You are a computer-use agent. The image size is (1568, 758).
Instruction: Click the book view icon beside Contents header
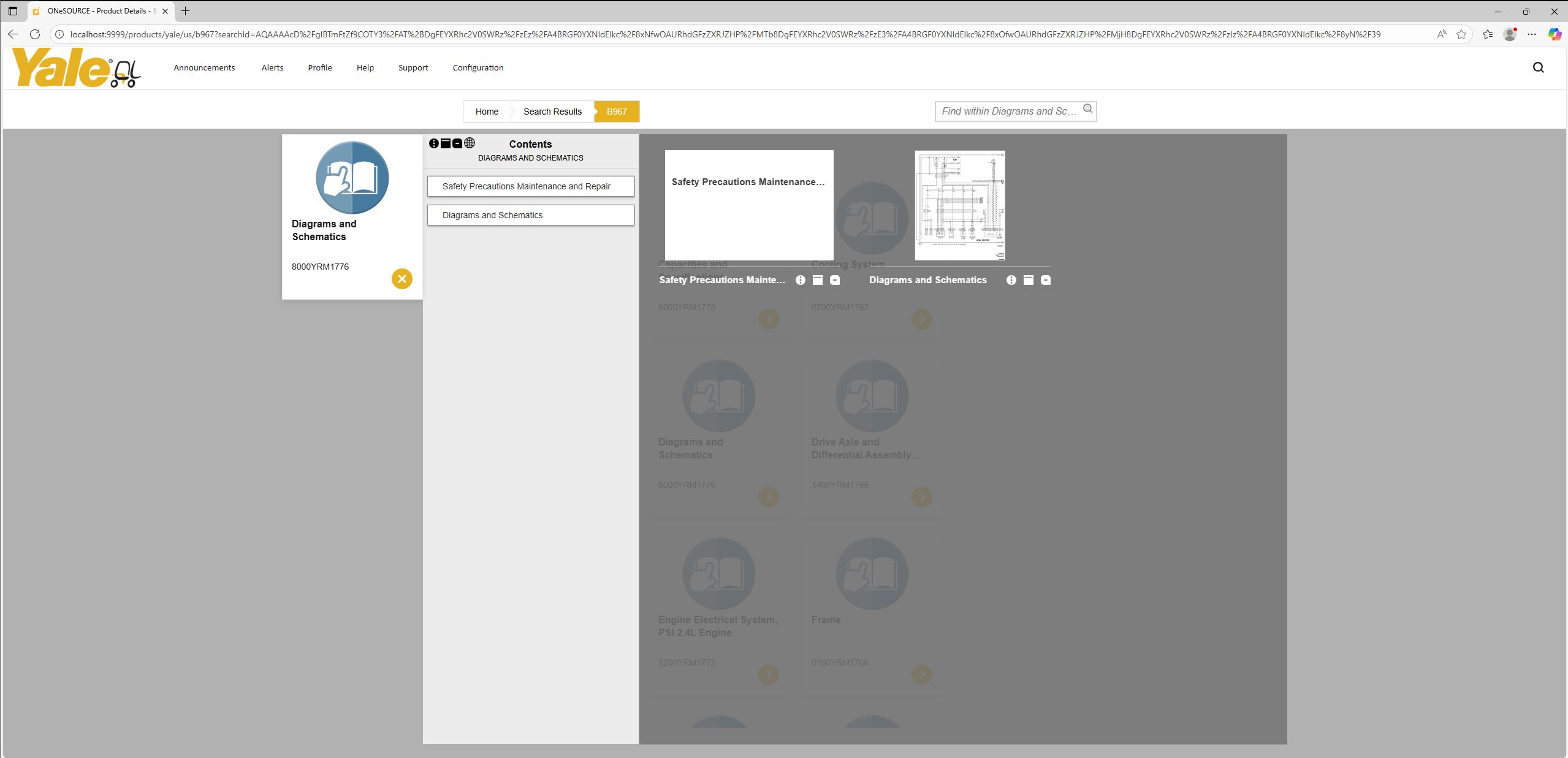[446, 143]
